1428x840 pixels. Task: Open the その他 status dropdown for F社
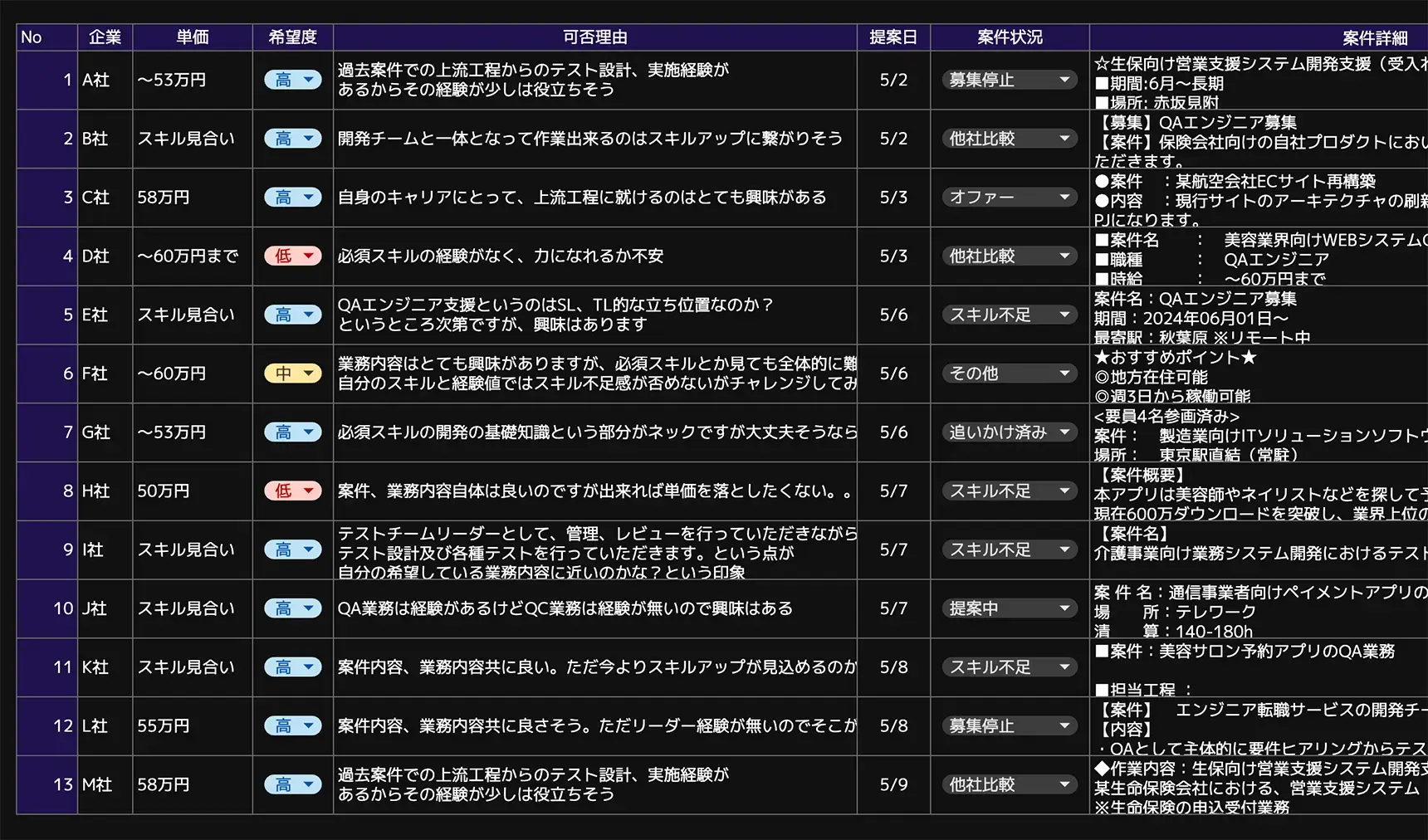pyautogui.click(x=1010, y=374)
